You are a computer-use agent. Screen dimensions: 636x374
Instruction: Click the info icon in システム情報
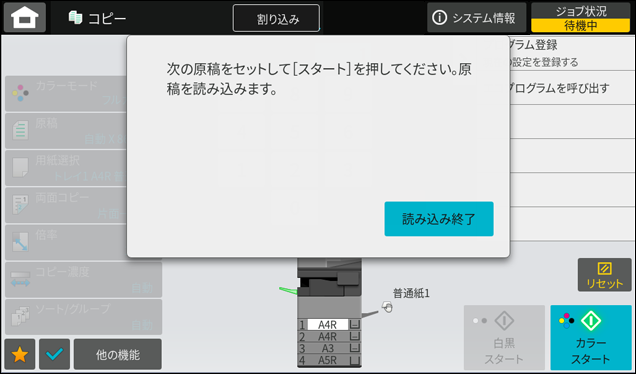click(x=440, y=17)
